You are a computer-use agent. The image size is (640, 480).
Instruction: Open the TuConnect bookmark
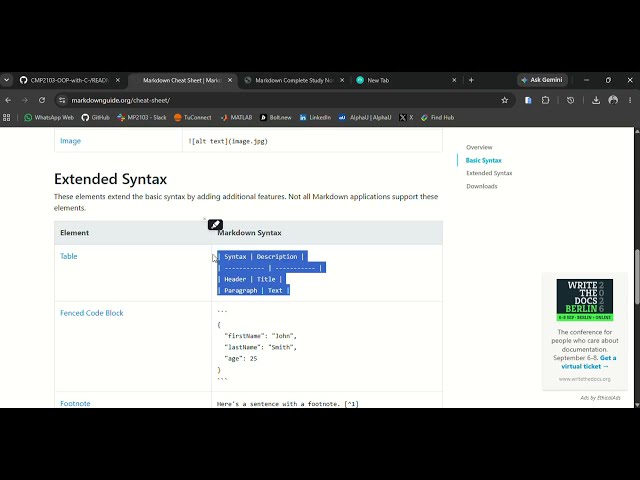[193, 118]
